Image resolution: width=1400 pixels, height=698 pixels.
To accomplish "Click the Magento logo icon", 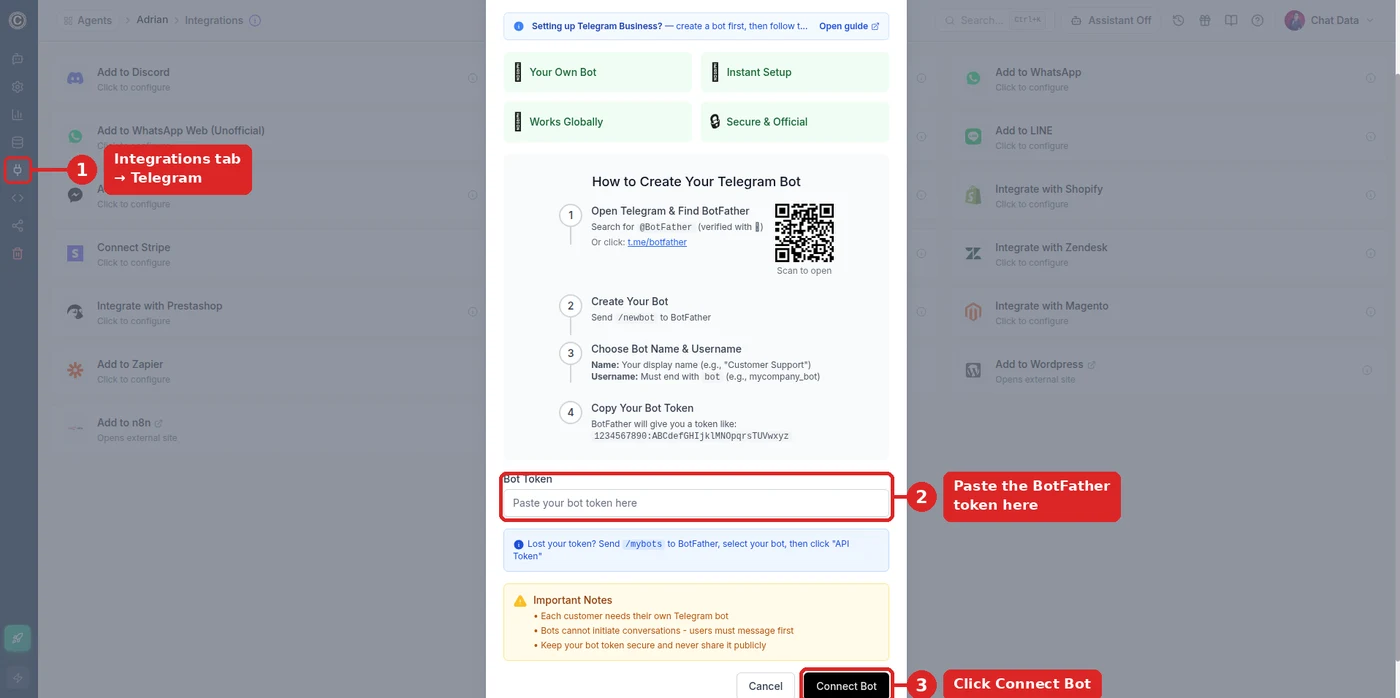I will click(973, 312).
